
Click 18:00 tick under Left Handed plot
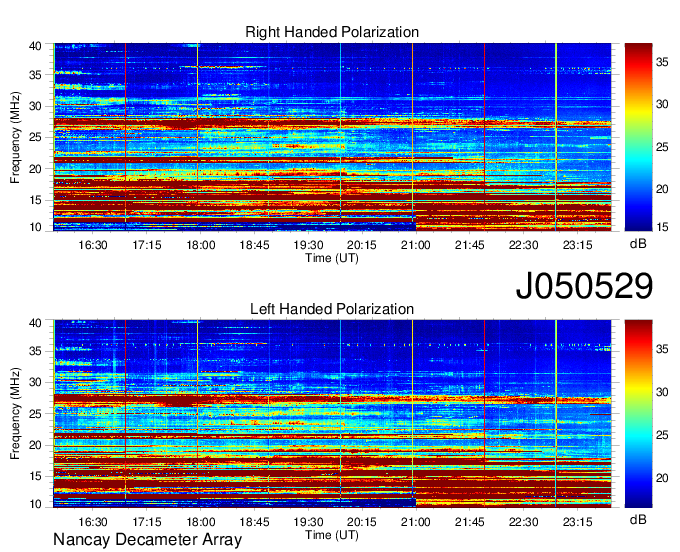(x=201, y=522)
